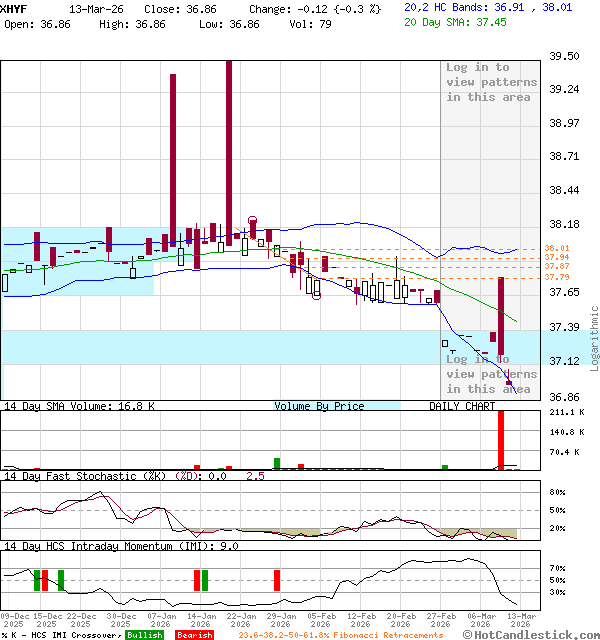This screenshot has height=640, width=600.
Task: Click the red Bearish legend badge
Action: tap(195, 635)
